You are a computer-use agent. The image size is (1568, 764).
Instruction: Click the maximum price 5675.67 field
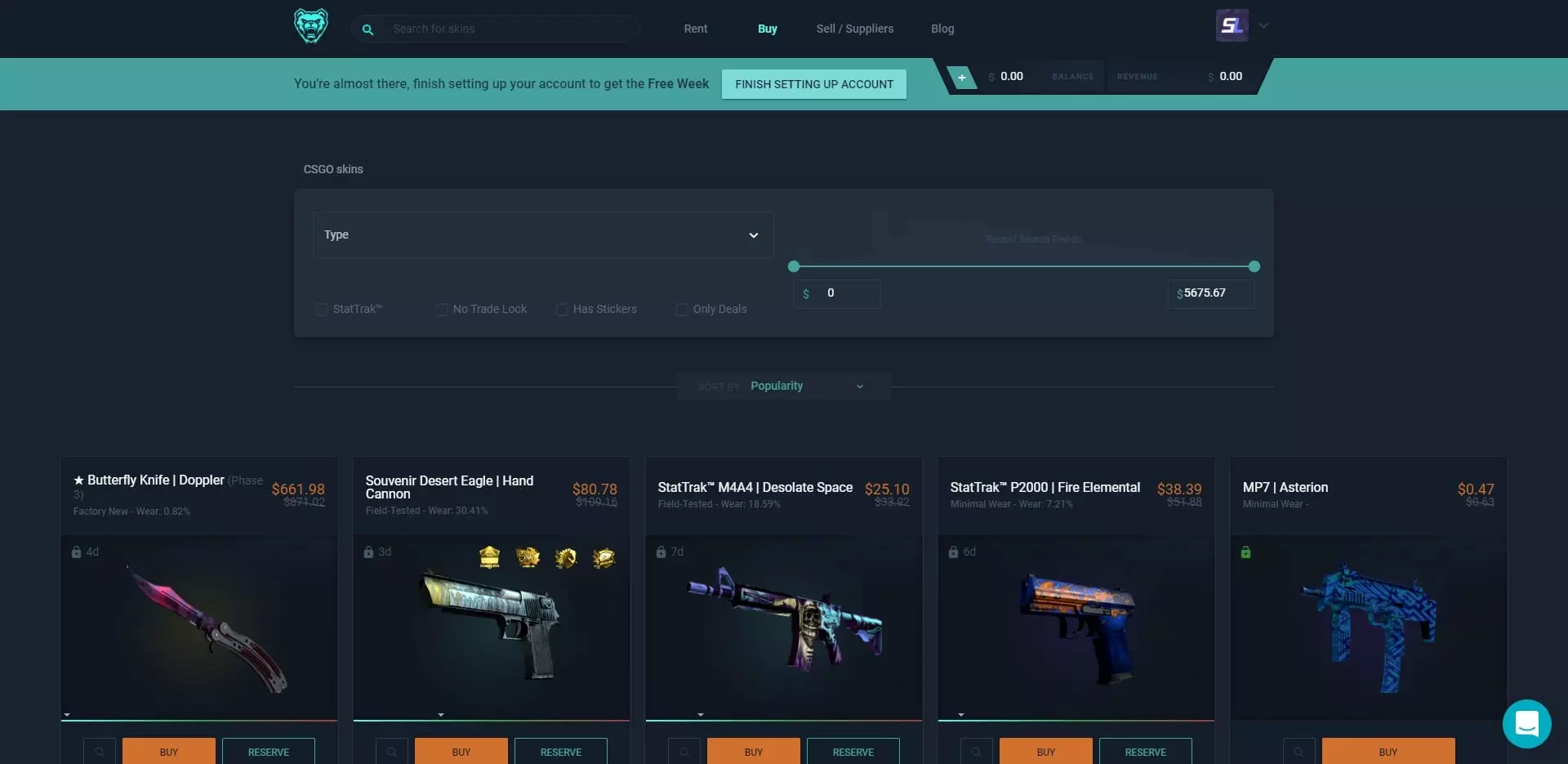(1211, 293)
